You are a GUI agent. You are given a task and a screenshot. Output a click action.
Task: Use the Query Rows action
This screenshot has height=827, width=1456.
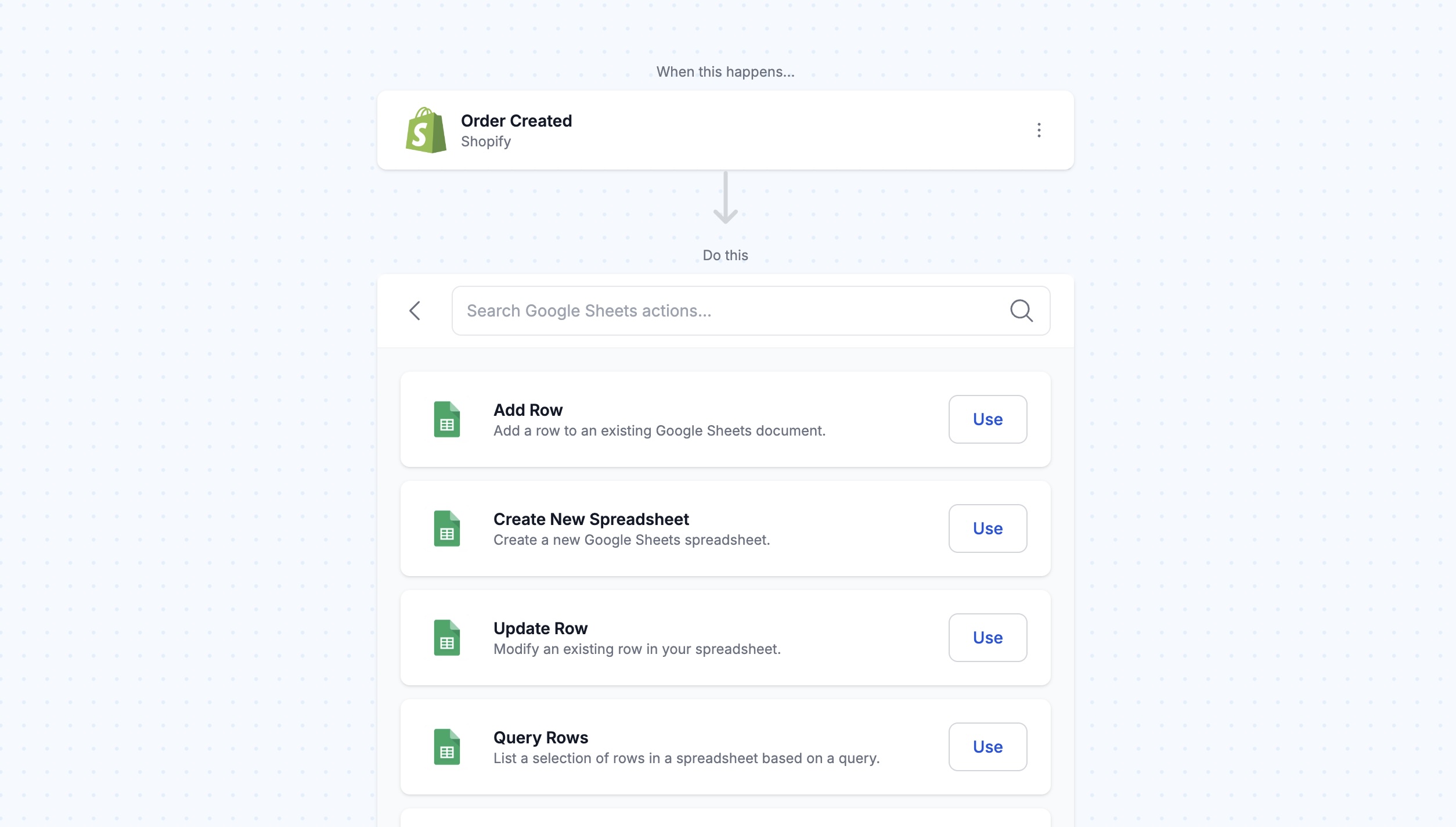coord(988,747)
